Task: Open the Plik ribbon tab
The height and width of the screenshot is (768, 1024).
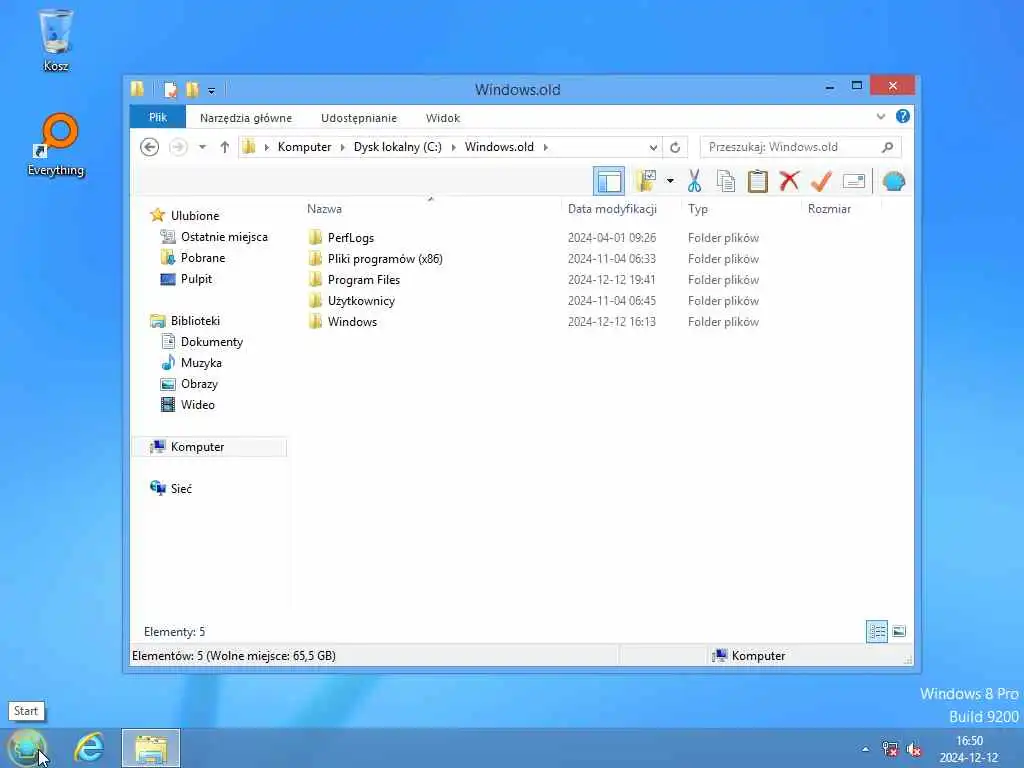Action: pyautogui.click(x=158, y=118)
